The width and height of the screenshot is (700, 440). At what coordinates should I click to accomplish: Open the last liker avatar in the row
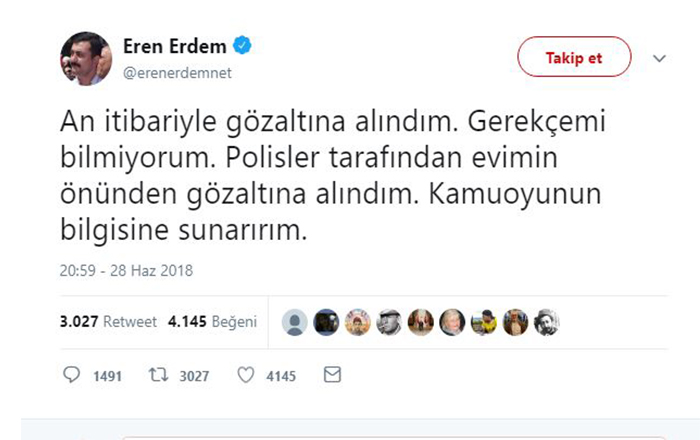pos(547,322)
